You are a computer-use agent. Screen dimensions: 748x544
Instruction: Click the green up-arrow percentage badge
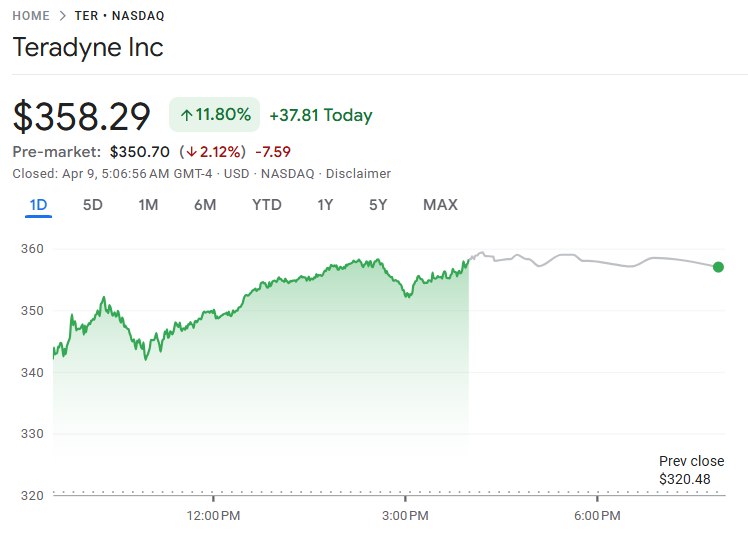[215, 115]
